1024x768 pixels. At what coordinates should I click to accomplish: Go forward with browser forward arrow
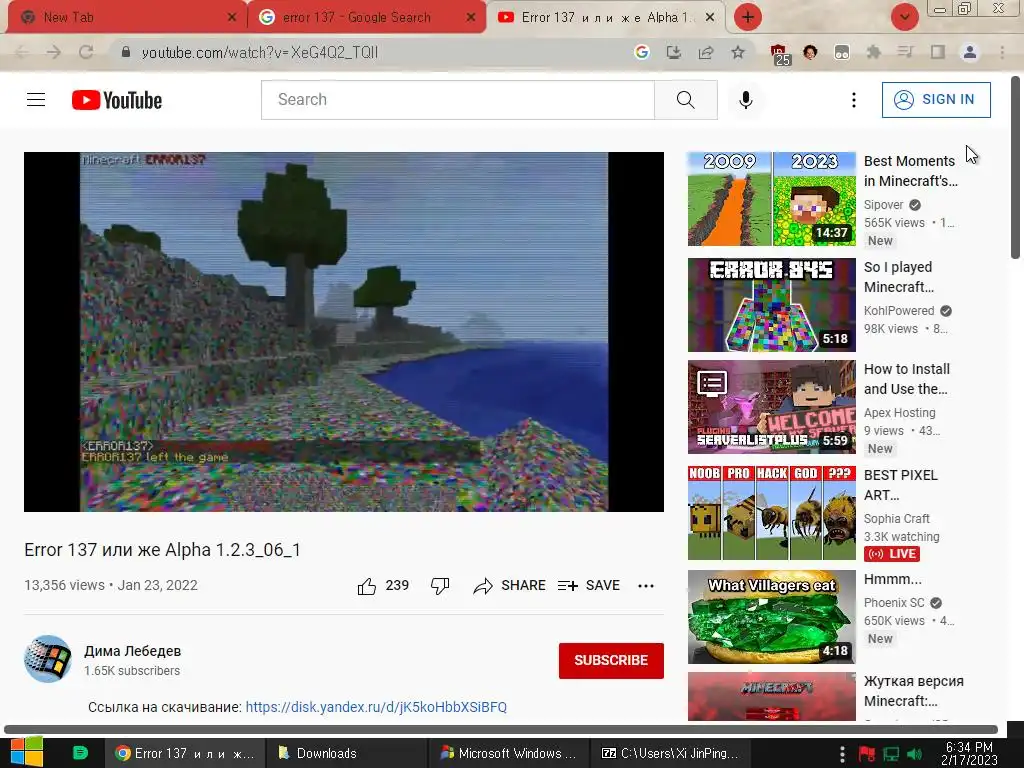[54, 52]
